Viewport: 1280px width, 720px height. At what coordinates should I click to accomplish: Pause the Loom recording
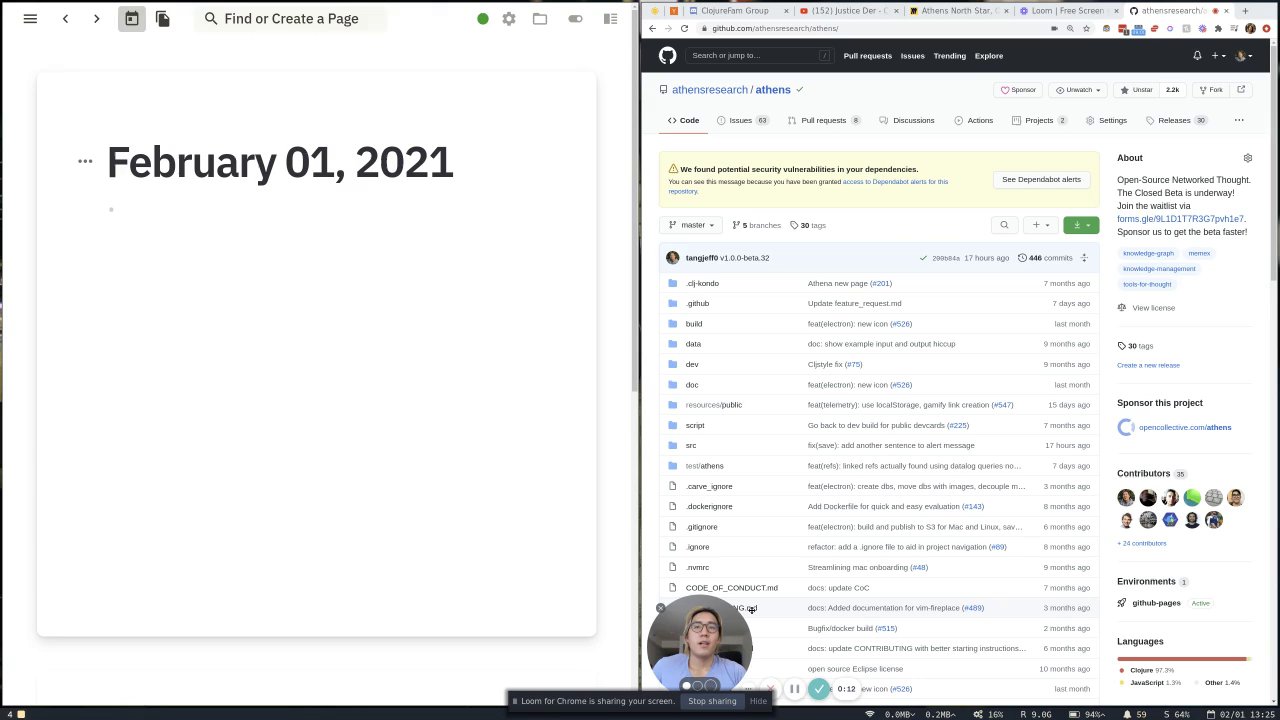click(x=794, y=688)
